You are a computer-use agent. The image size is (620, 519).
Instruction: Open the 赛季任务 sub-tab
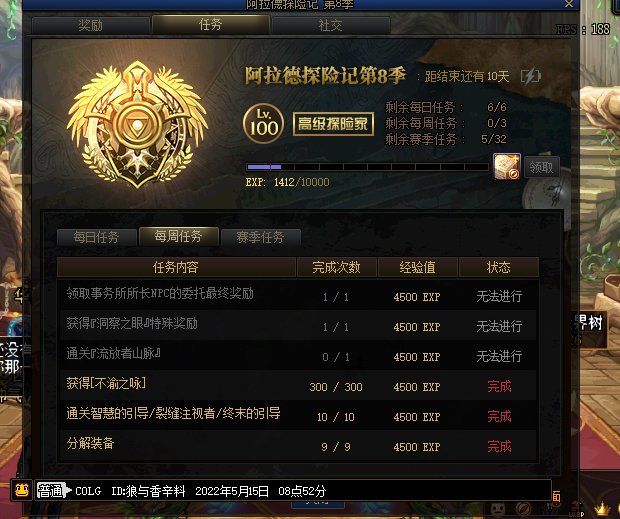(x=260, y=237)
